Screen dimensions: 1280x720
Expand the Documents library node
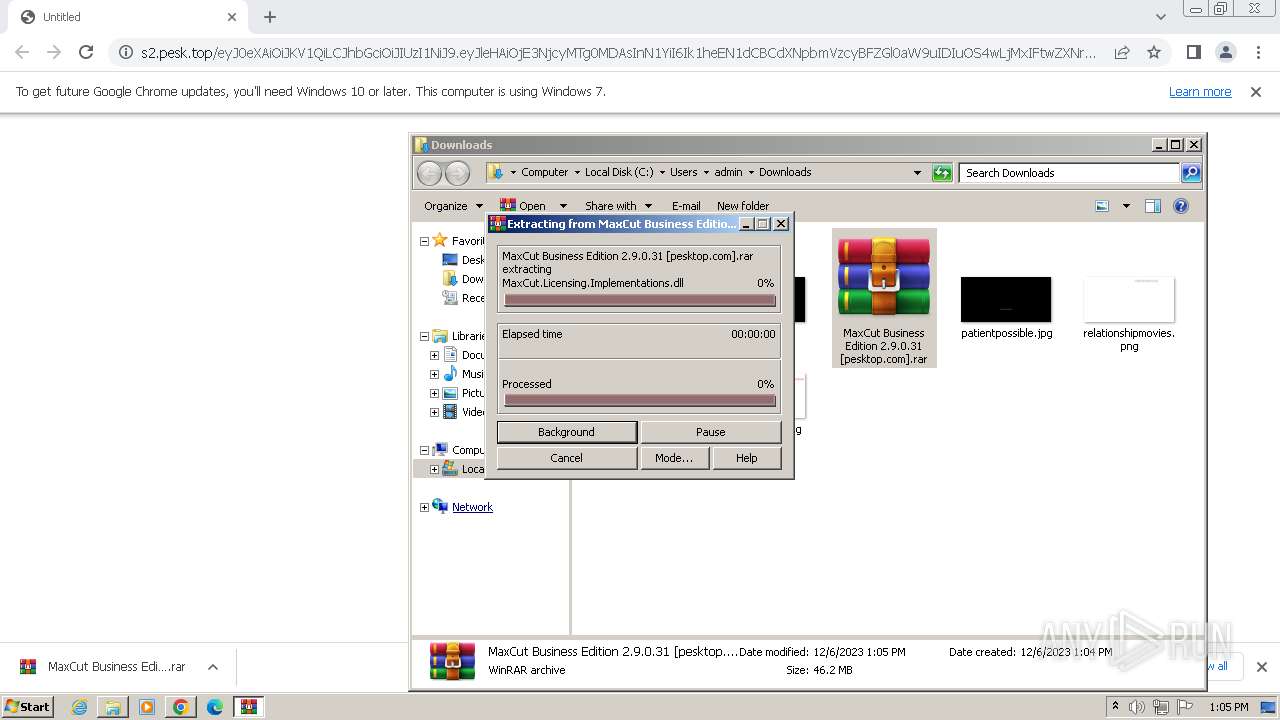434,355
